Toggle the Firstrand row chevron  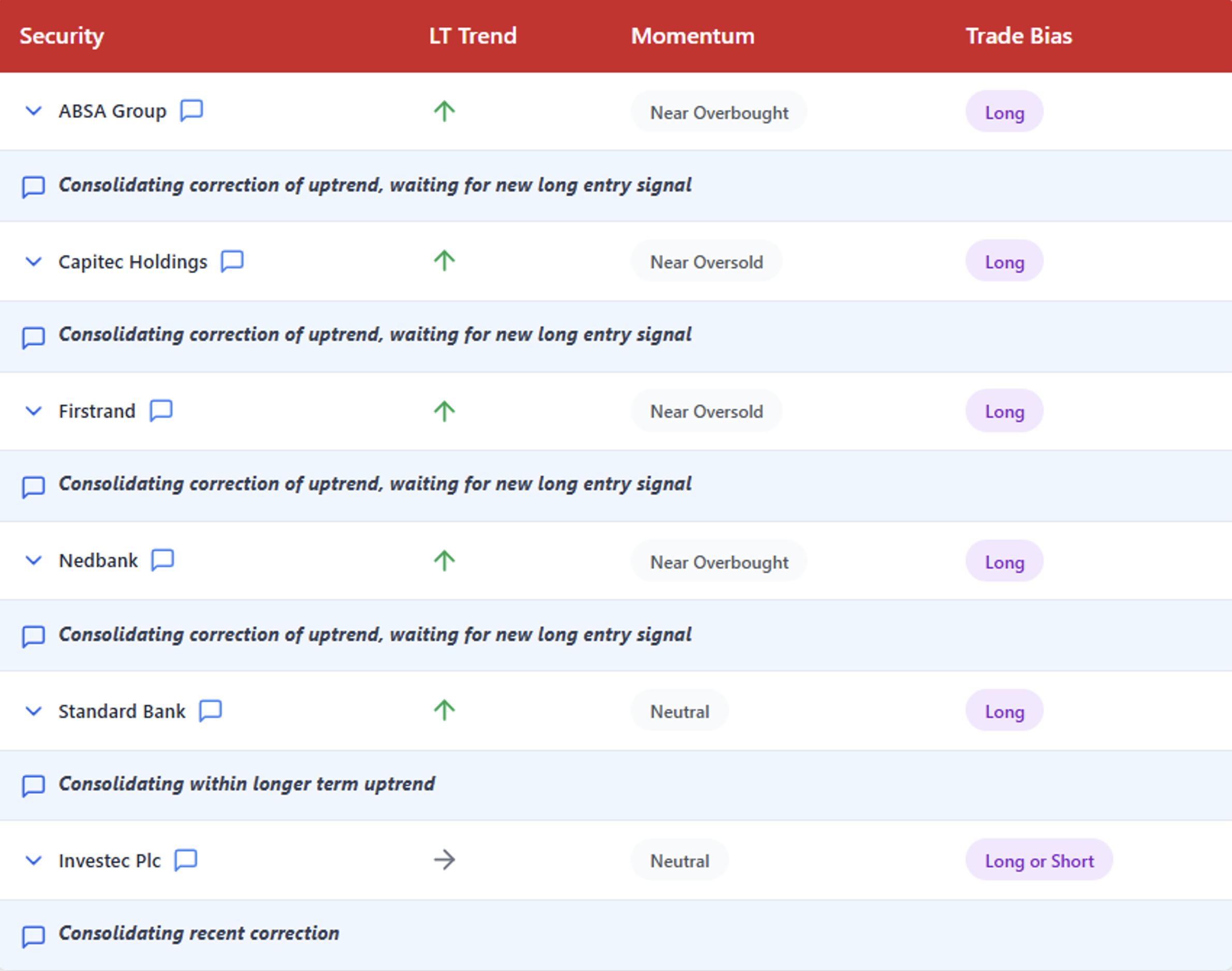coord(34,411)
